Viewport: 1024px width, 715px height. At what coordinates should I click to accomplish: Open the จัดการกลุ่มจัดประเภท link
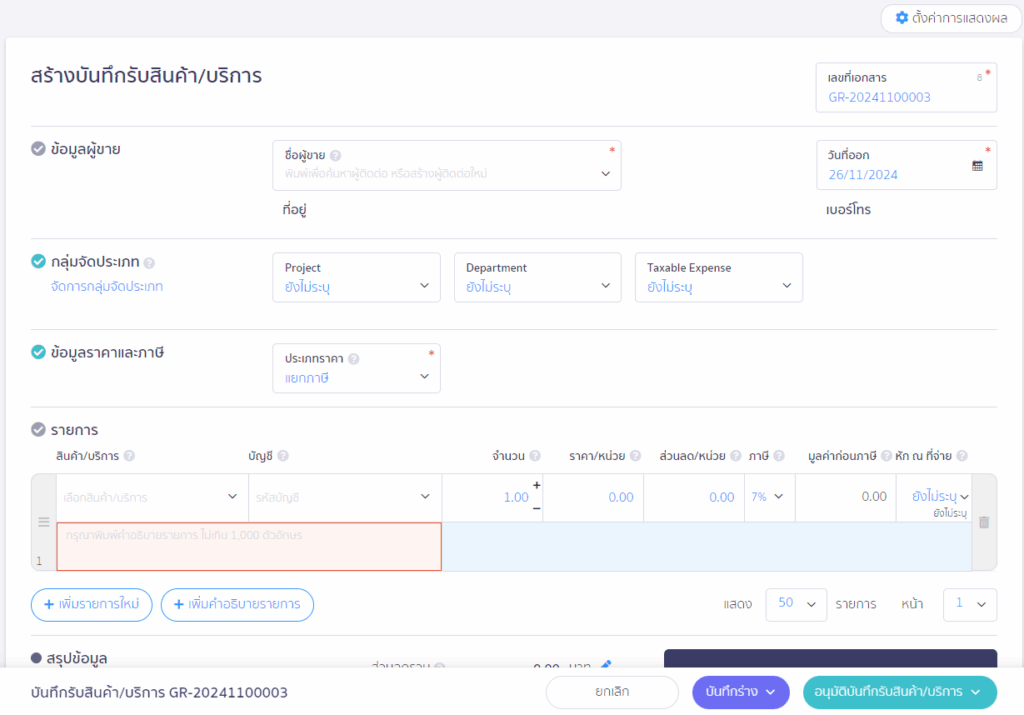pos(106,287)
